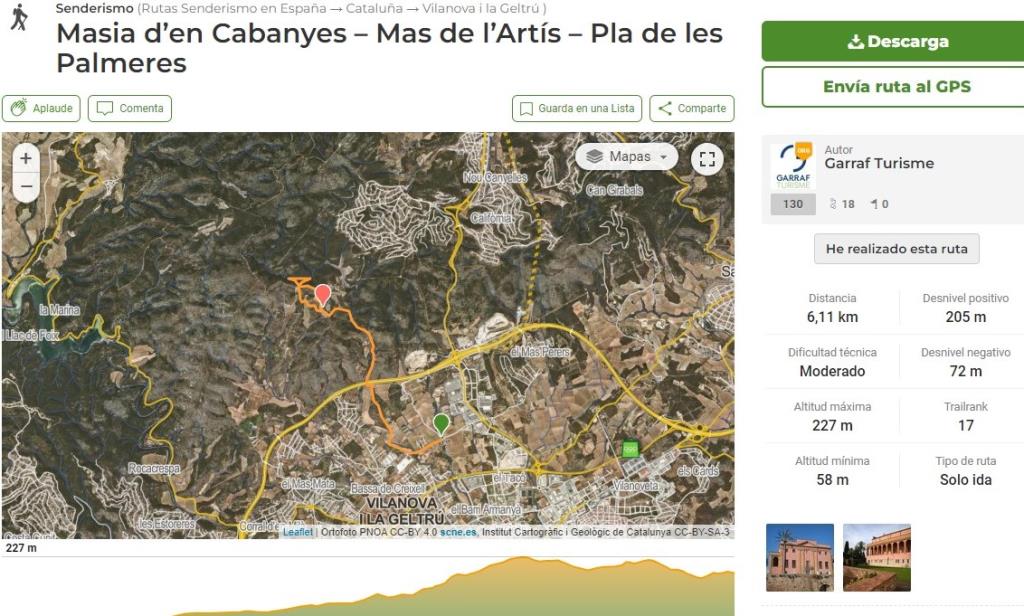
Task: Open the Comenta comment button
Action: tap(130, 108)
